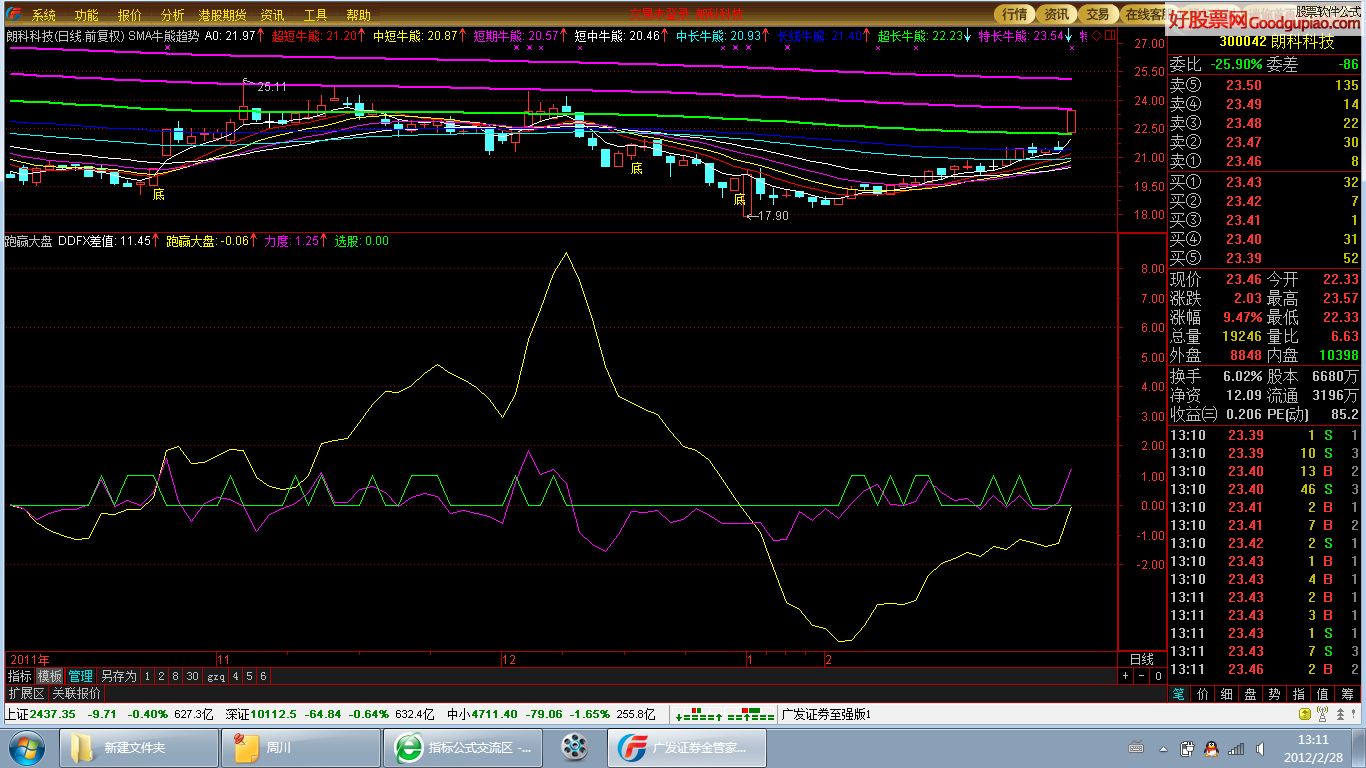Open the 关联报价 tab
Screen dimensions: 1366x768
point(76,693)
